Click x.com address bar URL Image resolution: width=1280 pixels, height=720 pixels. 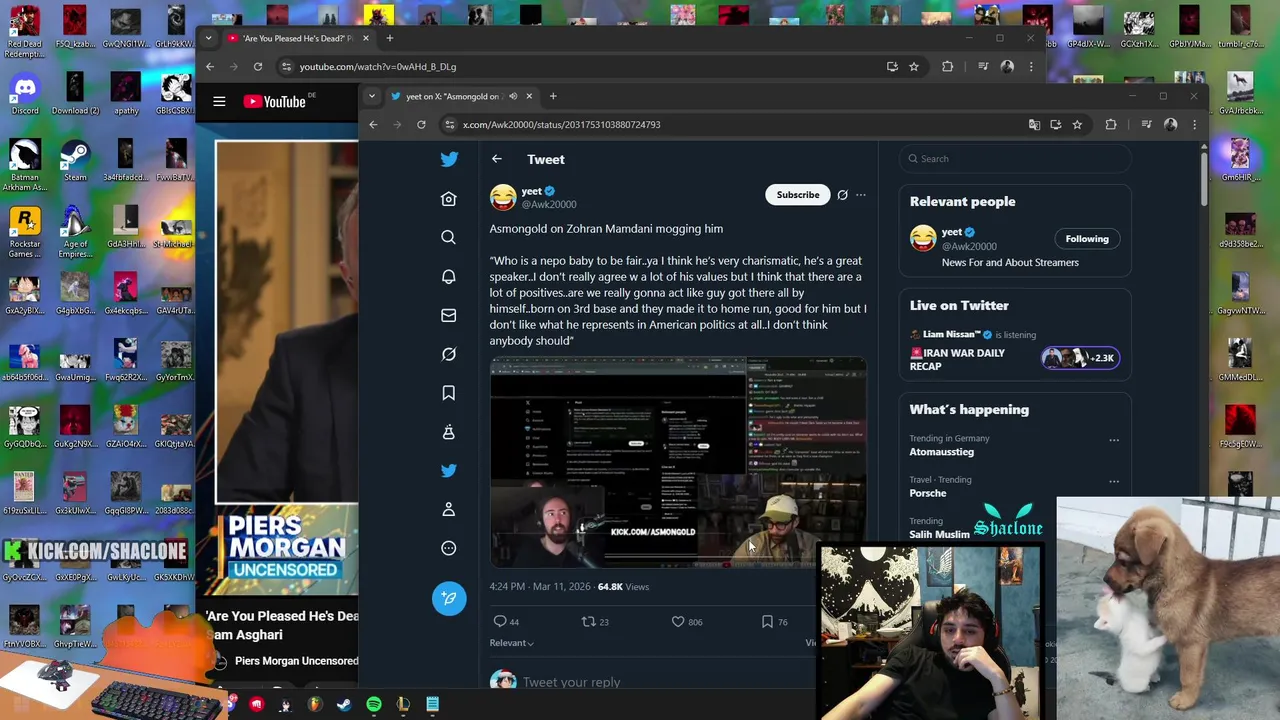[x=561, y=125]
